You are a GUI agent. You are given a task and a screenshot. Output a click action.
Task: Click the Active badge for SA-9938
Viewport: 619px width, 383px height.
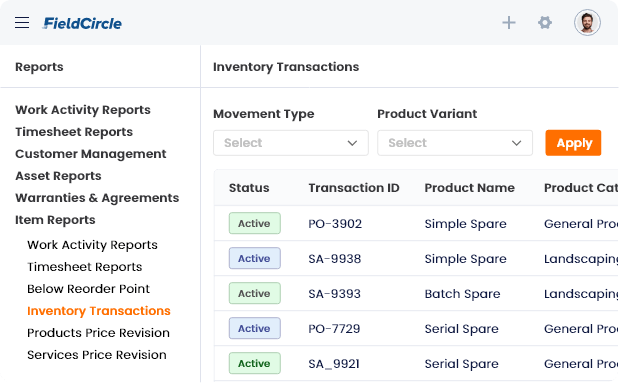pyautogui.click(x=255, y=258)
